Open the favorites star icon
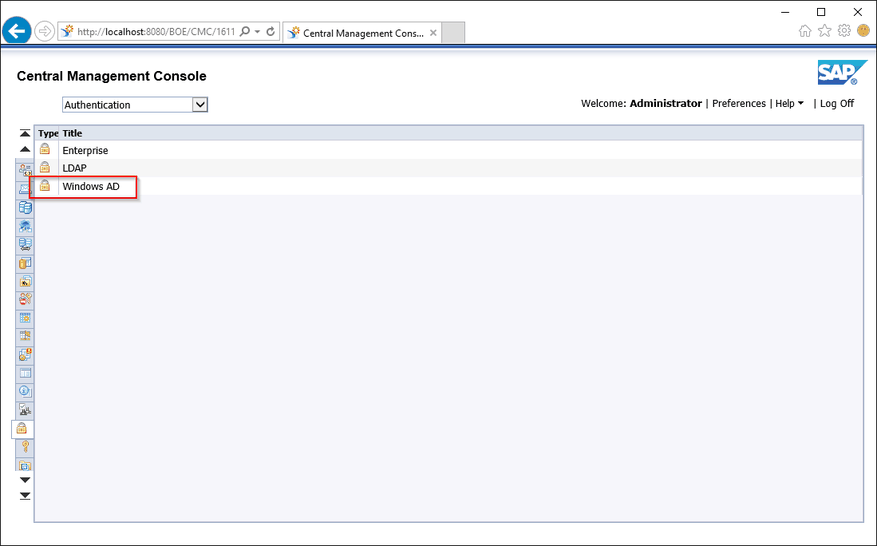 click(x=824, y=31)
